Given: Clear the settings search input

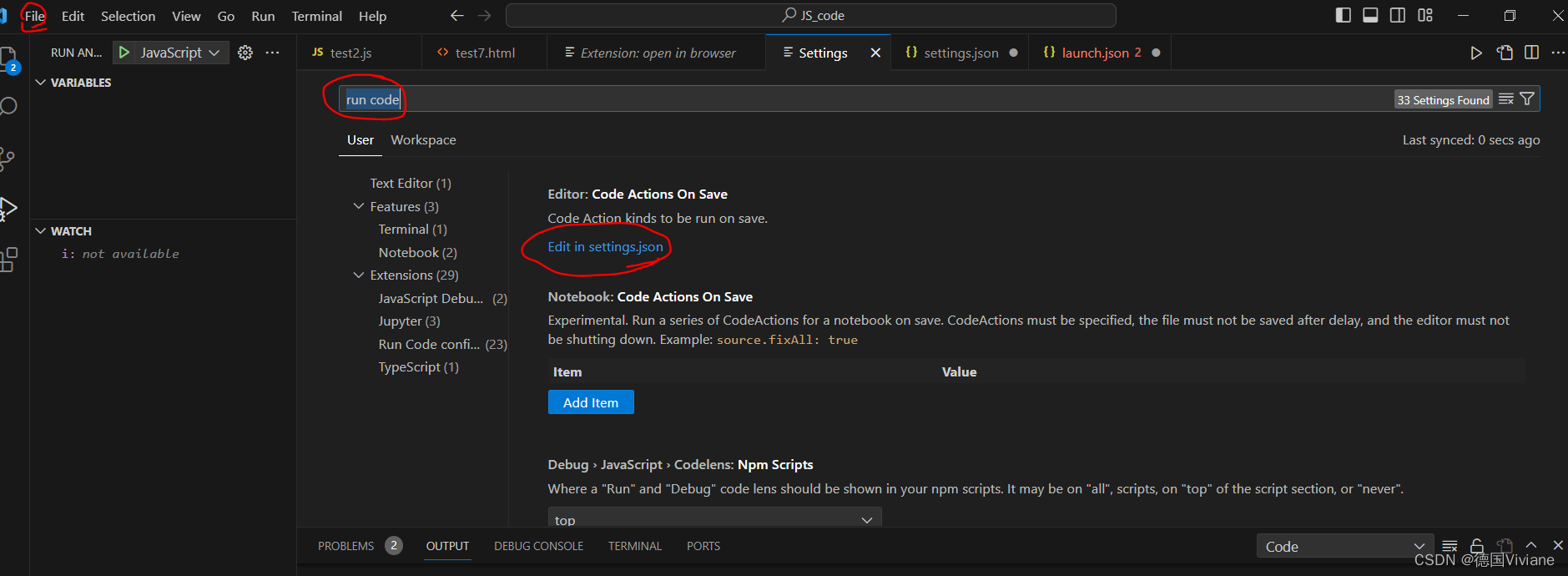Looking at the screenshot, I should 1506,99.
